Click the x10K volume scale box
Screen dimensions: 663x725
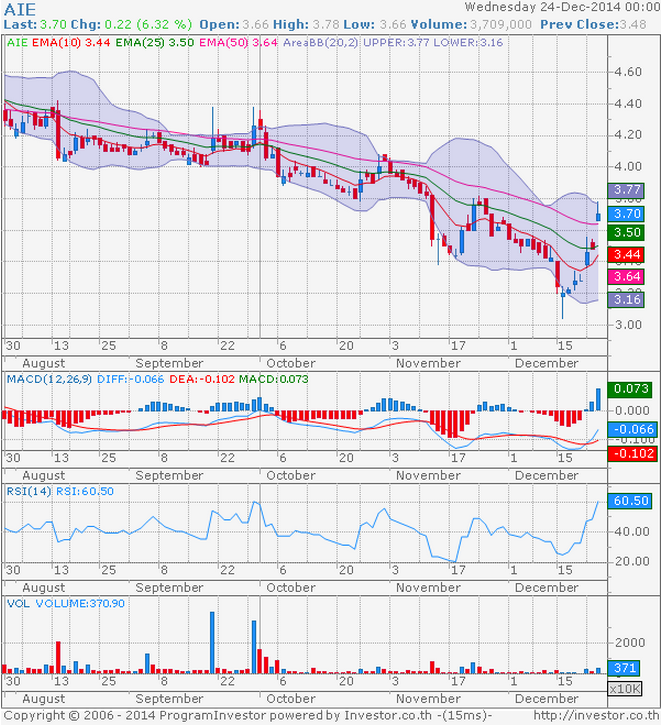click(x=625, y=688)
